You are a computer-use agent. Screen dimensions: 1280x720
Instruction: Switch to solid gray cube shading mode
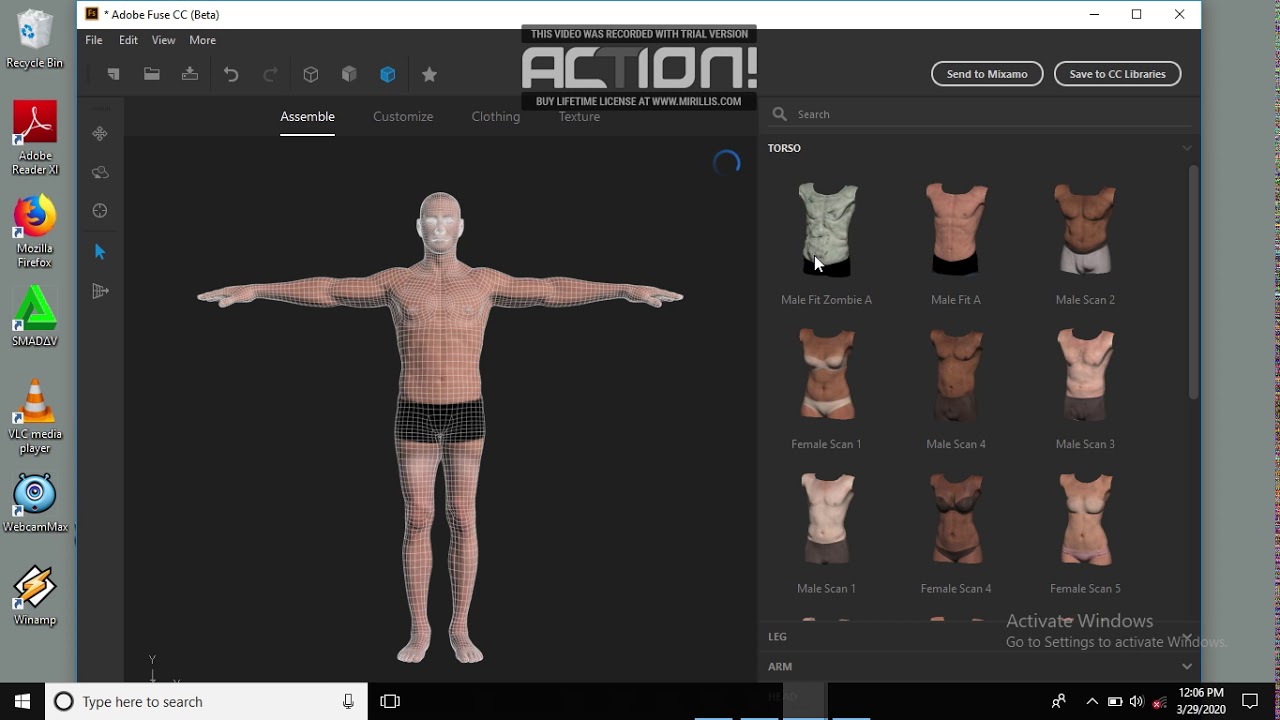click(349, 74)
